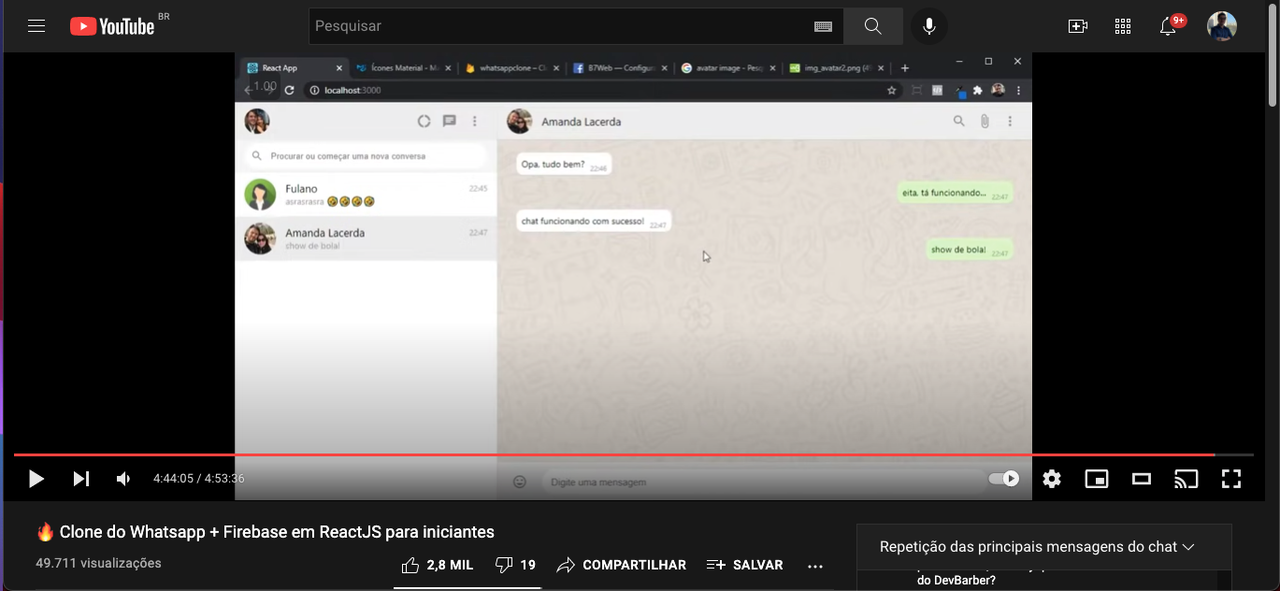Open the notifications bell
Viewport: 1280px width, 591px height.
(x=1168, y=26)
